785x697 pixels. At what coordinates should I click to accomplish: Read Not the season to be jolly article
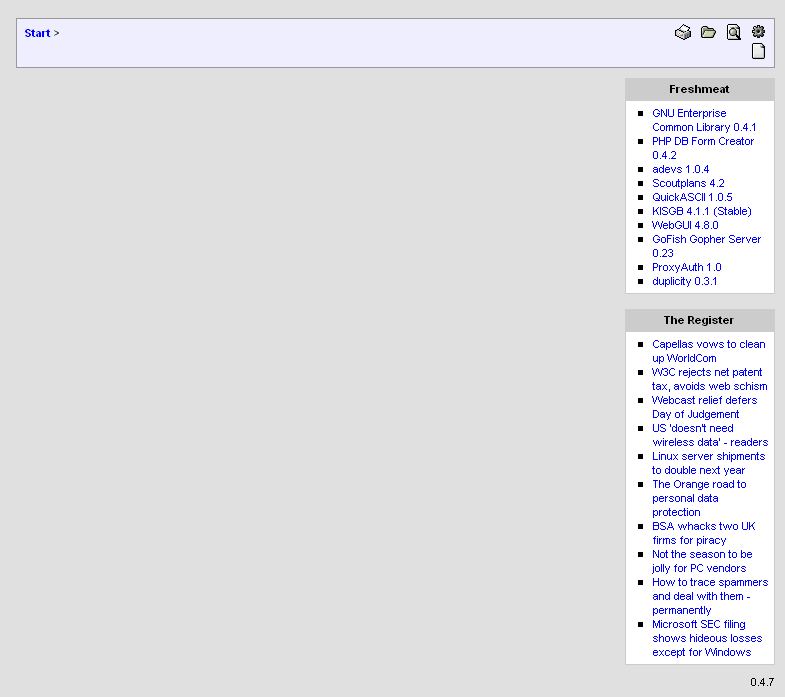[x=702, y=561]
